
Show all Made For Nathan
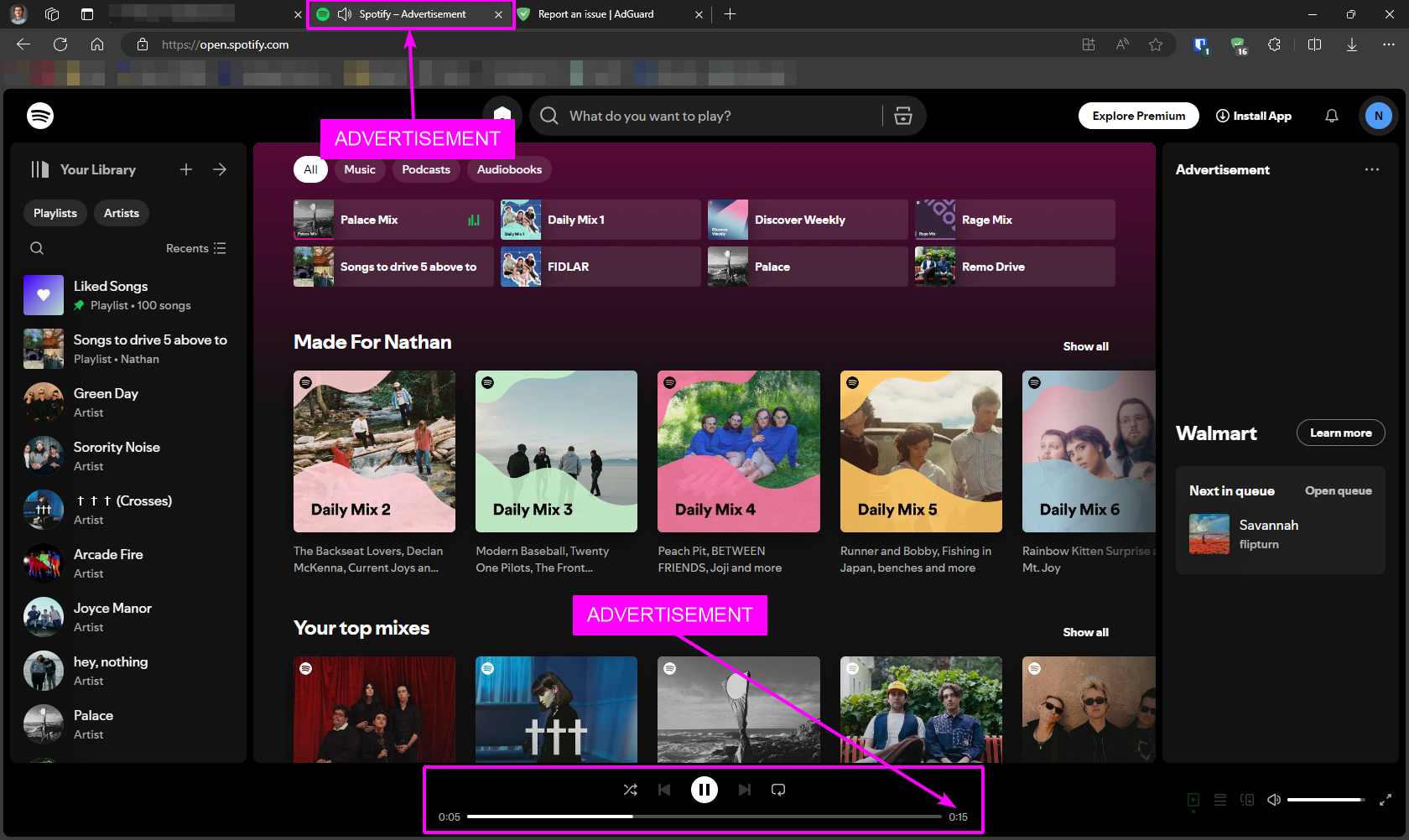click(1086, 346)
